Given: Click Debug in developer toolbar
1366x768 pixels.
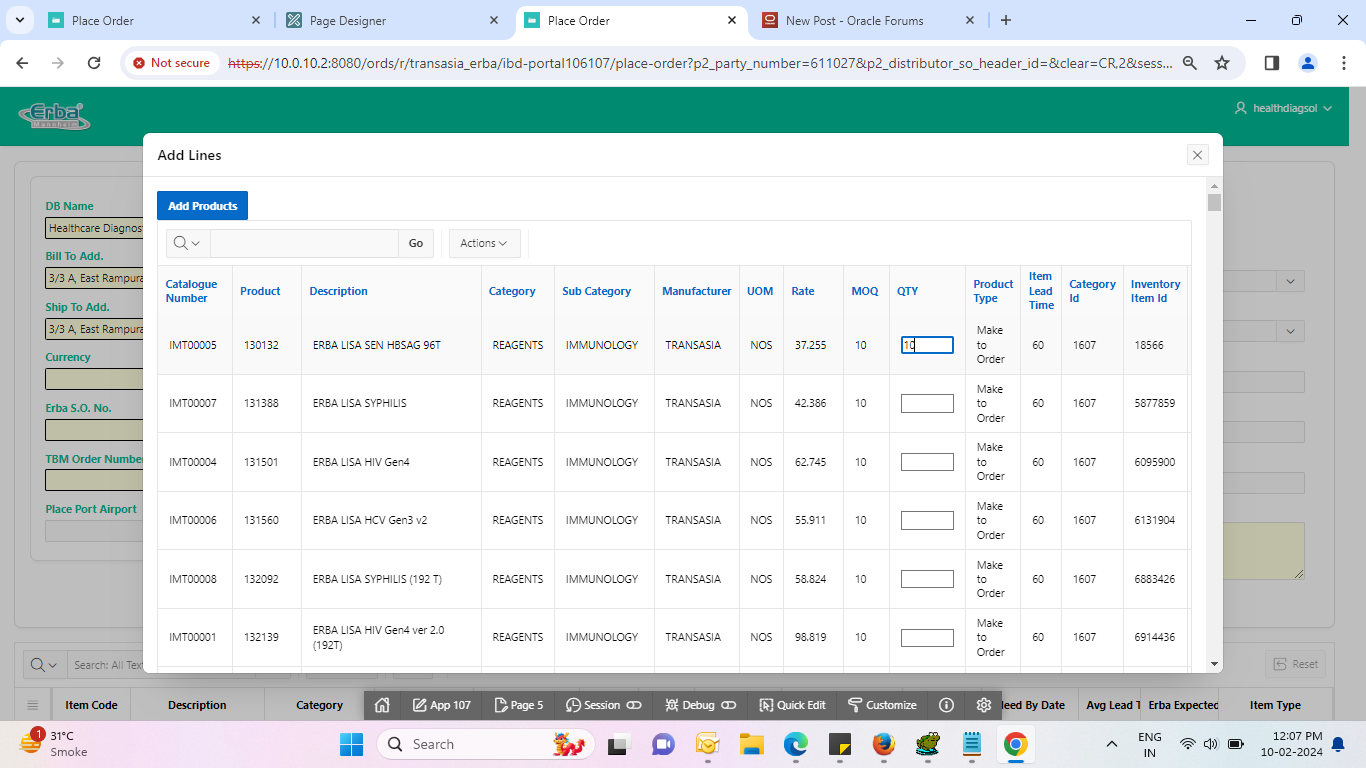Looking at the screenshot, I should pos(700,705).
